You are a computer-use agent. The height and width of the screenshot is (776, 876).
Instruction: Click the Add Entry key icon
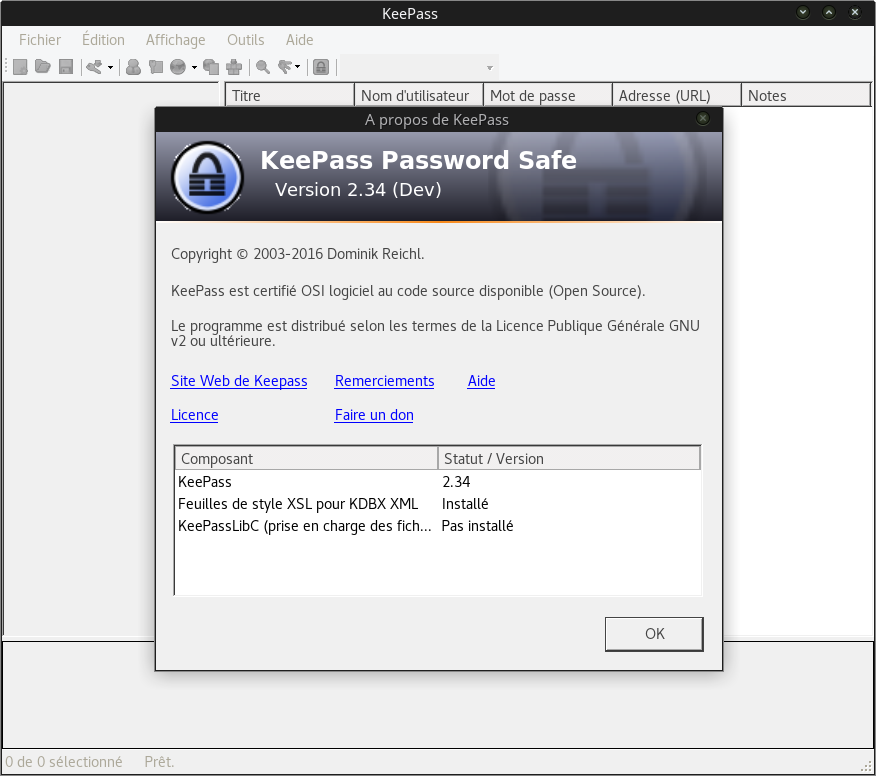tap(94, 67)
